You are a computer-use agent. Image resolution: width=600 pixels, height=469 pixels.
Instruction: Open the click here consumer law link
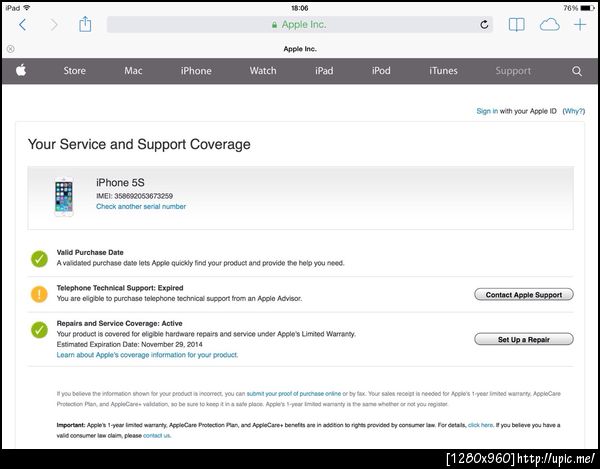click(x=480, y=425)
